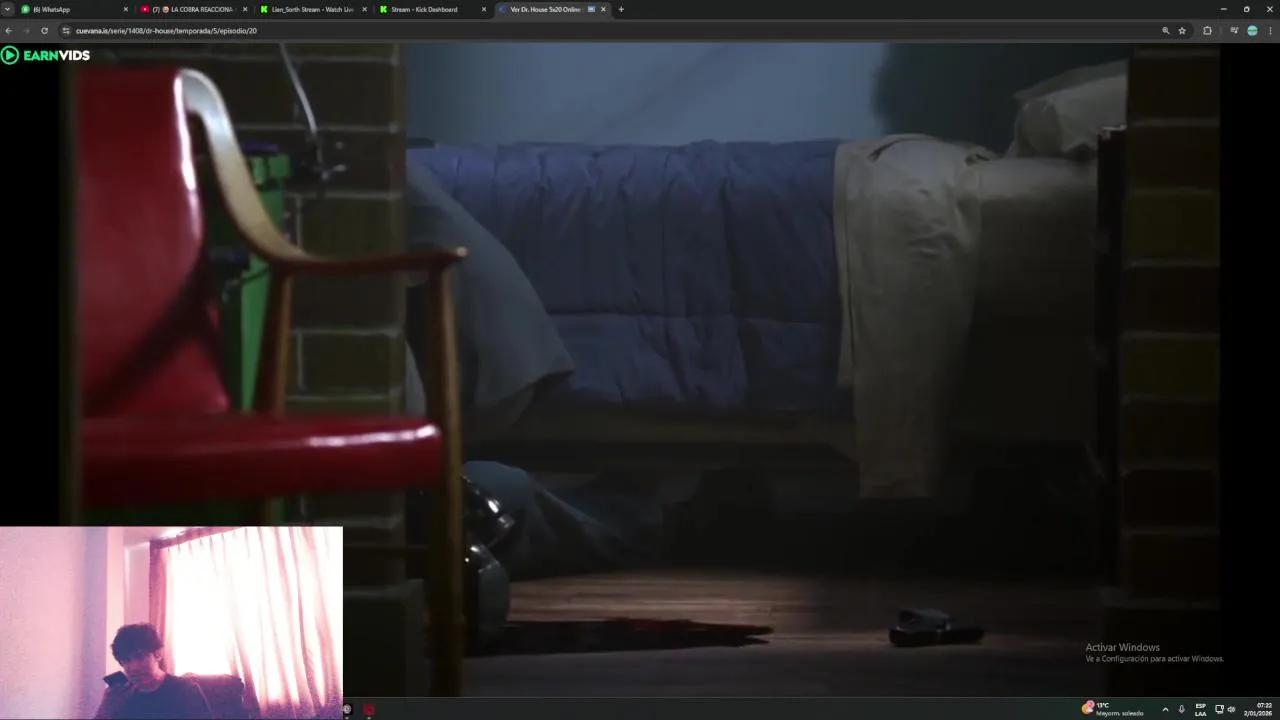Go back to the previous page

pos(8,31)
